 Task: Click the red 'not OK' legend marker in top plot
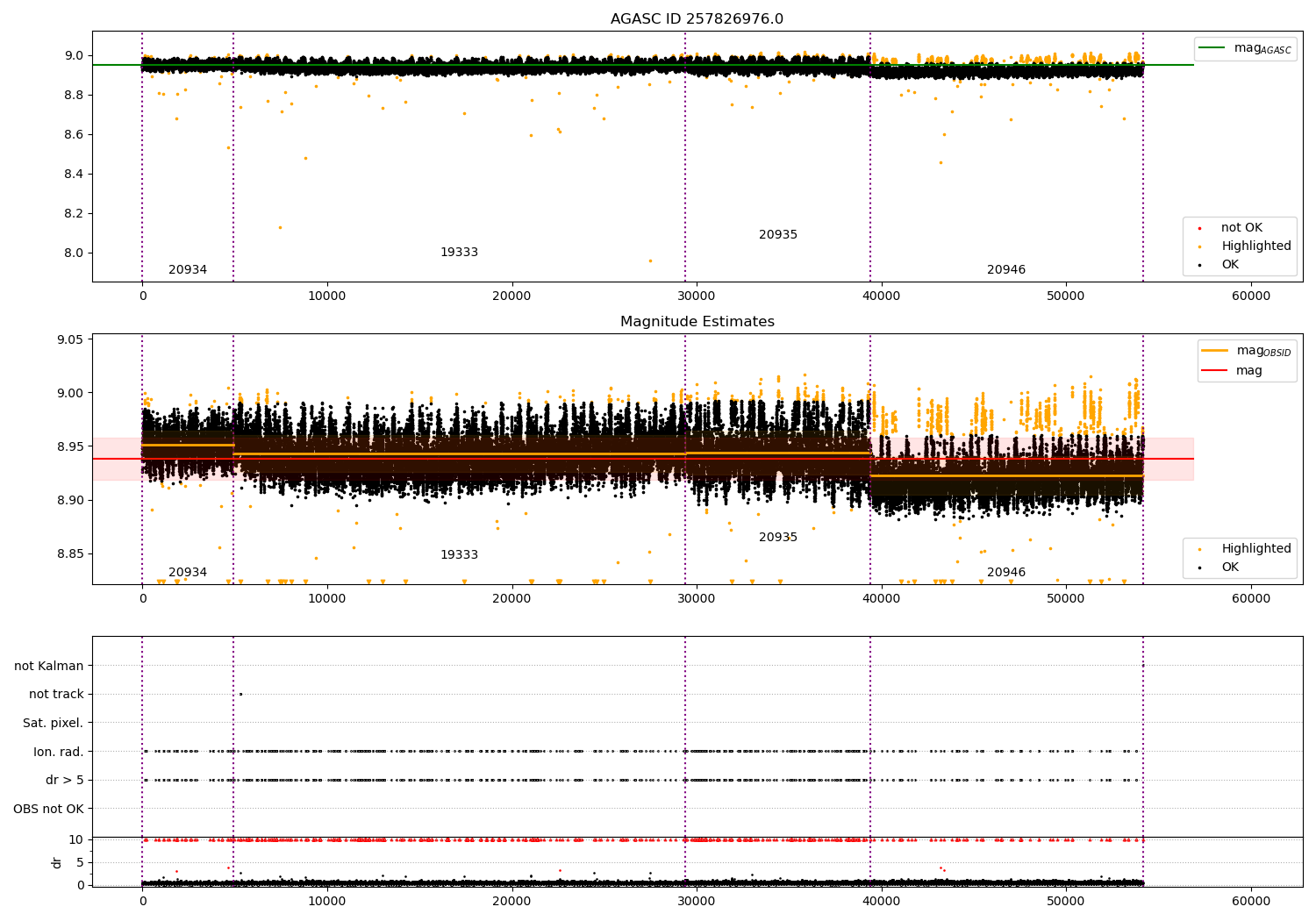[x=1199, y=228]
